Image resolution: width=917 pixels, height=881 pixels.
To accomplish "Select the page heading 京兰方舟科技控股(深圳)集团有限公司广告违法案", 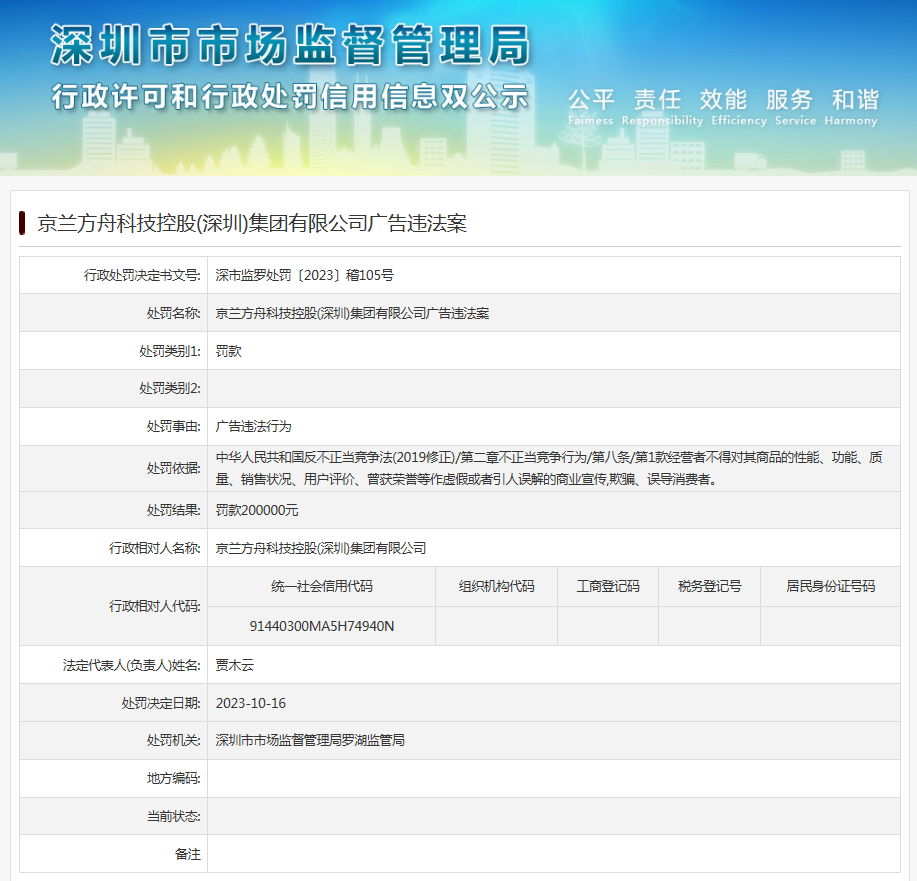I will pyautogui.click(x=252, y=223).
